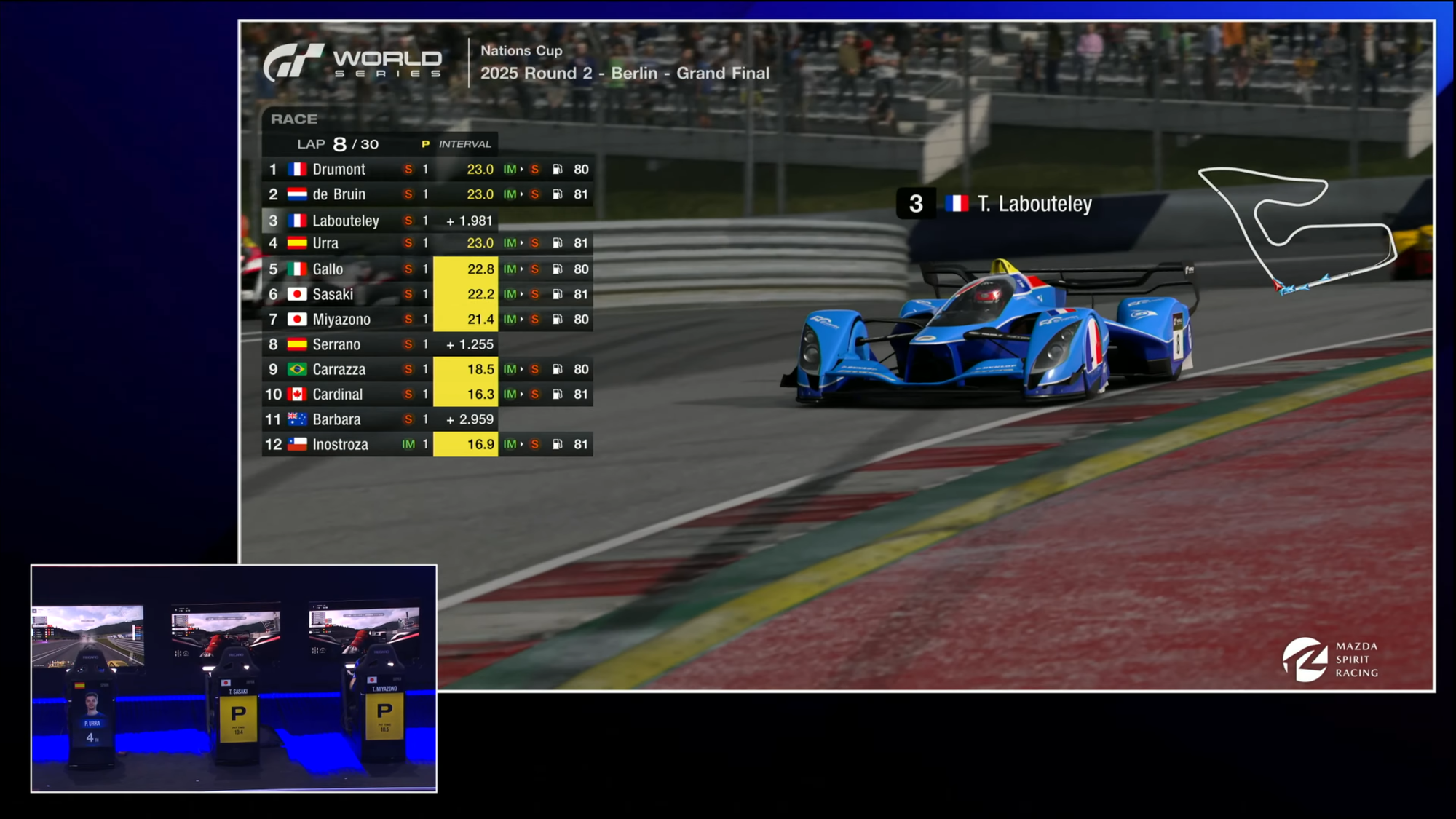Click the Spanish flag beside Urra
The width and height of the screenshot is (1456, 819).
[x=297, y=243]
